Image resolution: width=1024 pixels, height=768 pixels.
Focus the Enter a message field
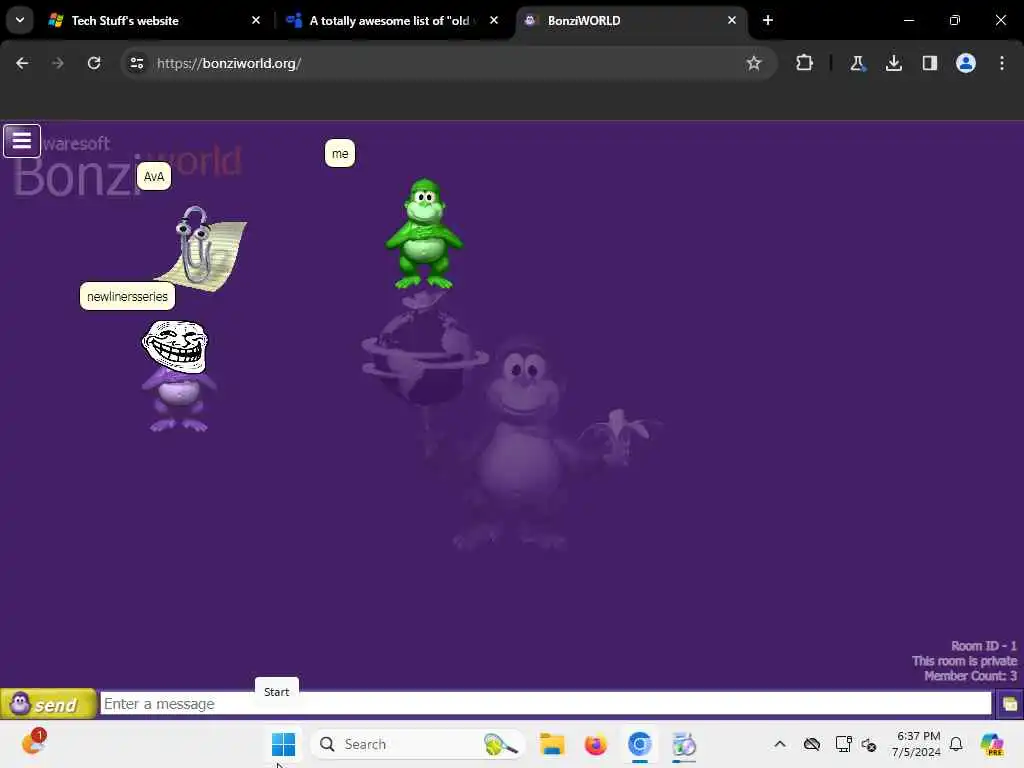tap(545, 704)
